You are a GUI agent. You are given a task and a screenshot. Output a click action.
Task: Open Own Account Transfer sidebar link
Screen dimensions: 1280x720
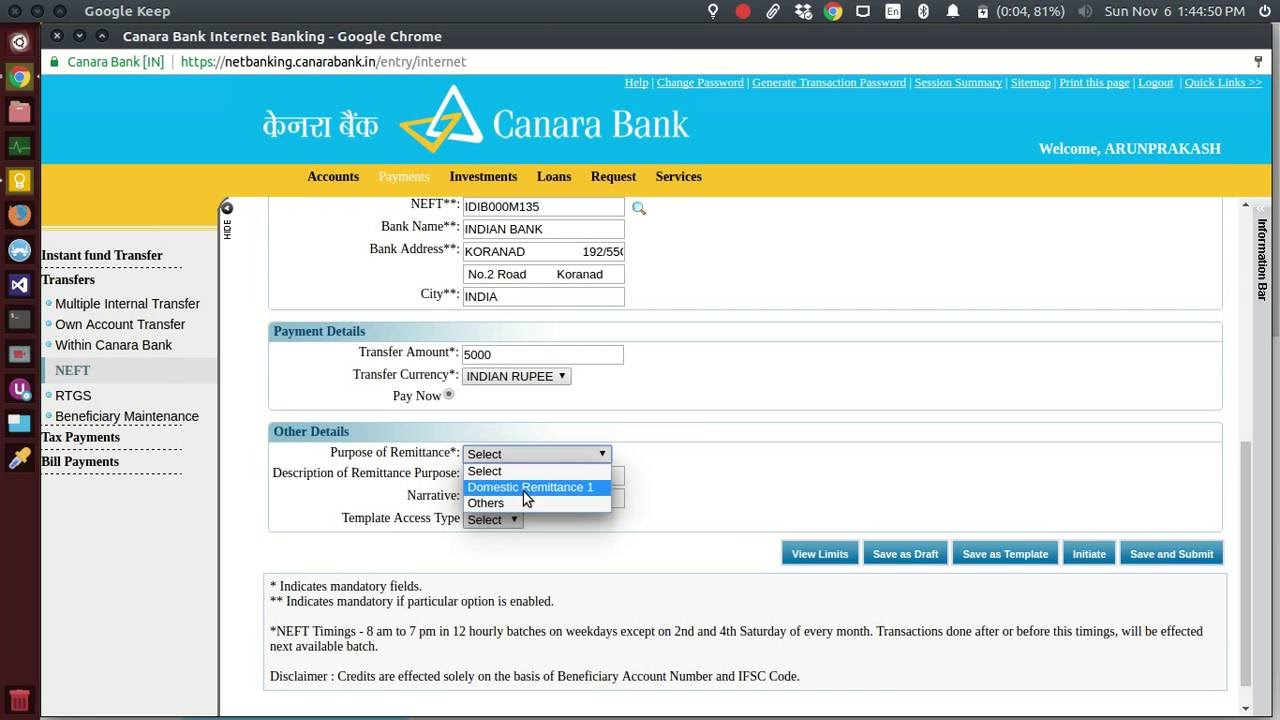click(x=120, y=325)
